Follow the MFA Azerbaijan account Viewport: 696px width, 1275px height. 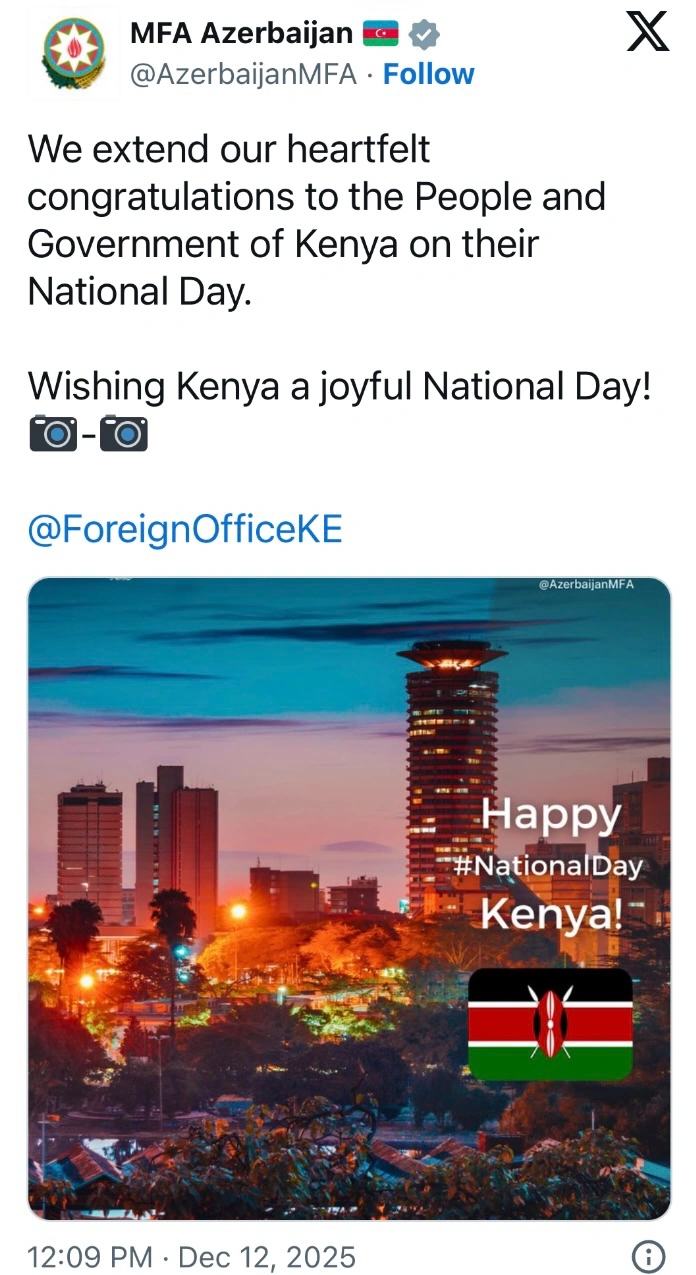429,74
